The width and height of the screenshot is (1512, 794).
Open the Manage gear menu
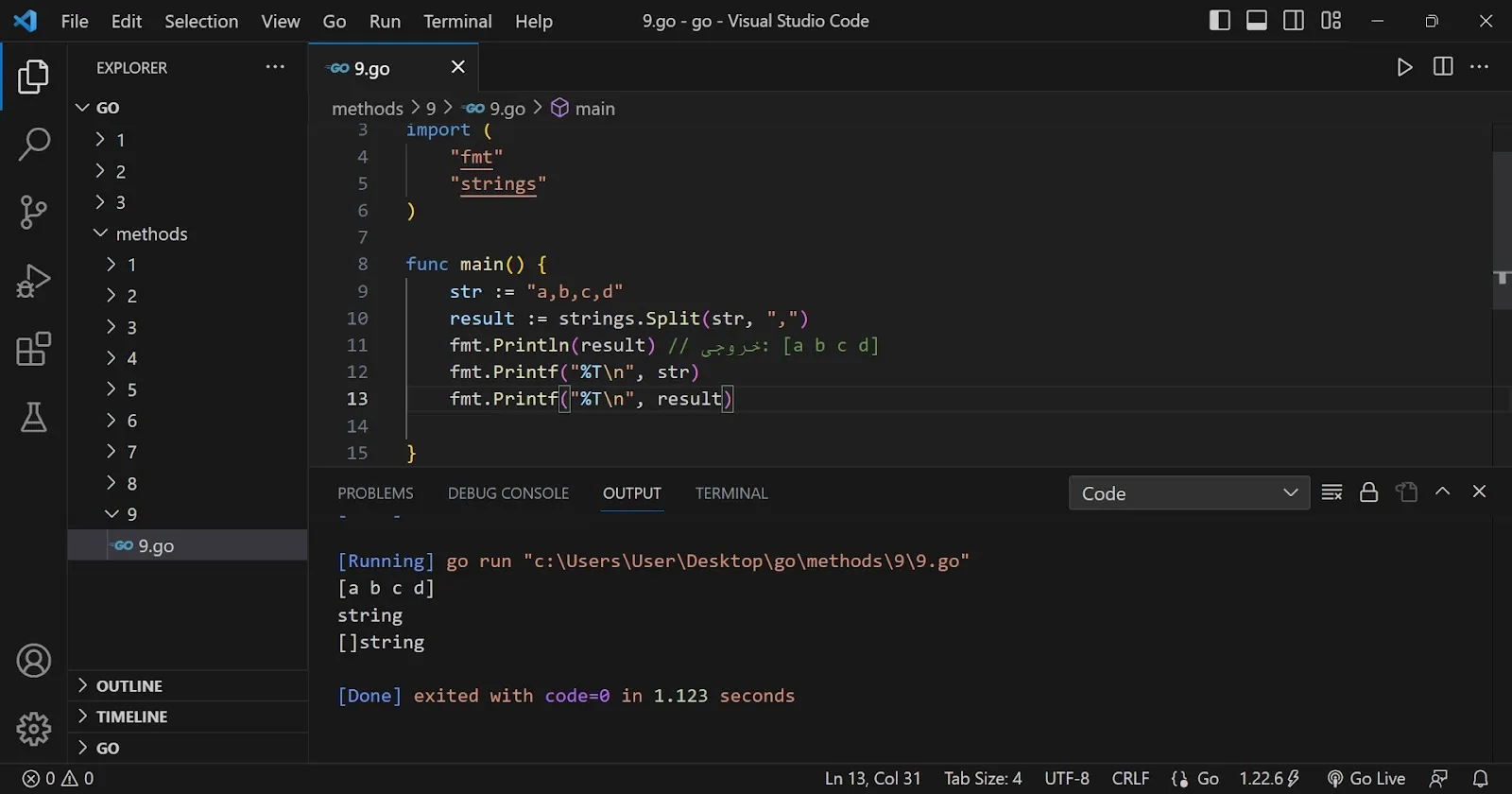(33, 729)
